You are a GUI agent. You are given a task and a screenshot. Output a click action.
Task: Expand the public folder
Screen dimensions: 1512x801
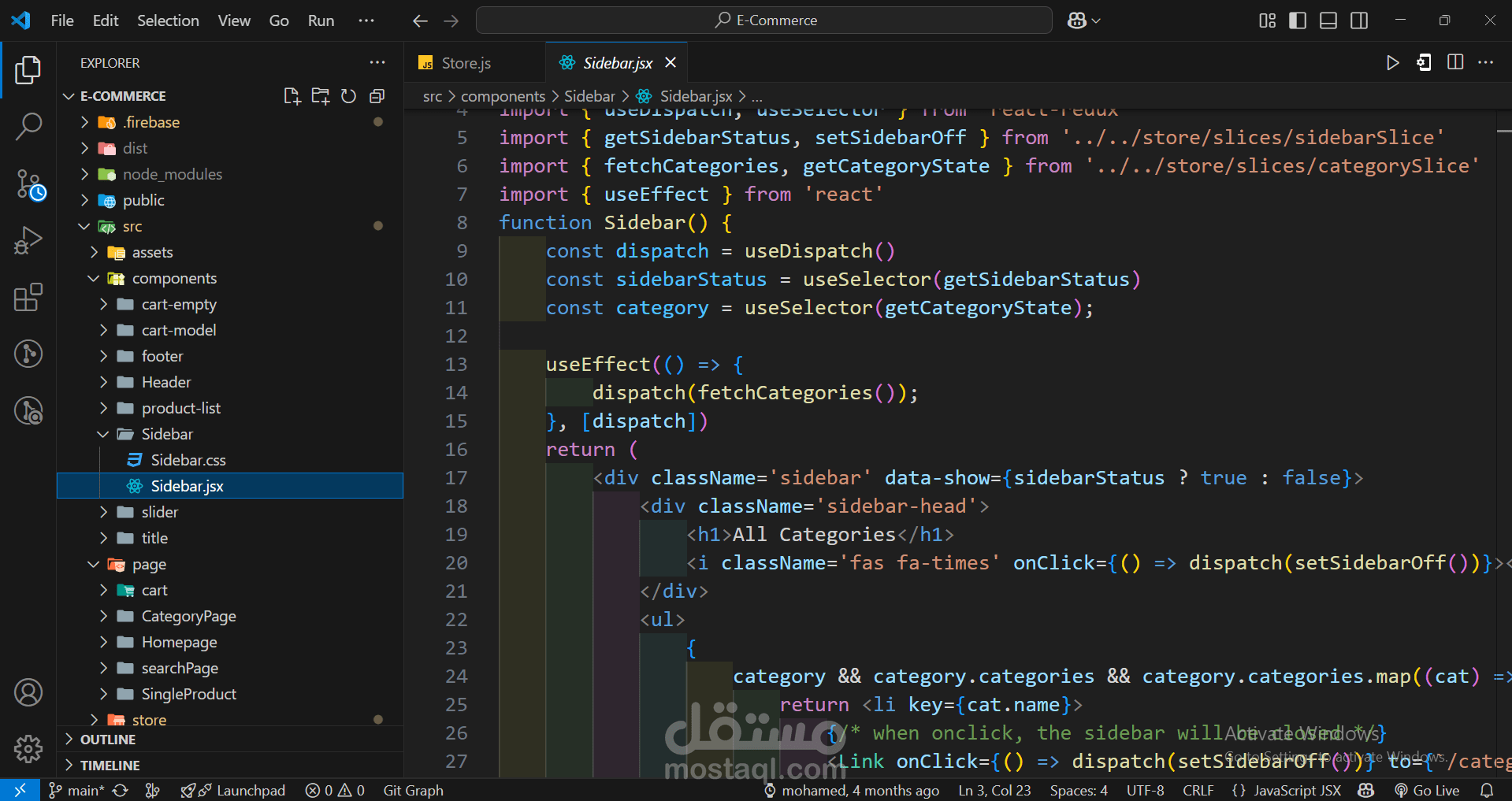[x=230, y=200]
